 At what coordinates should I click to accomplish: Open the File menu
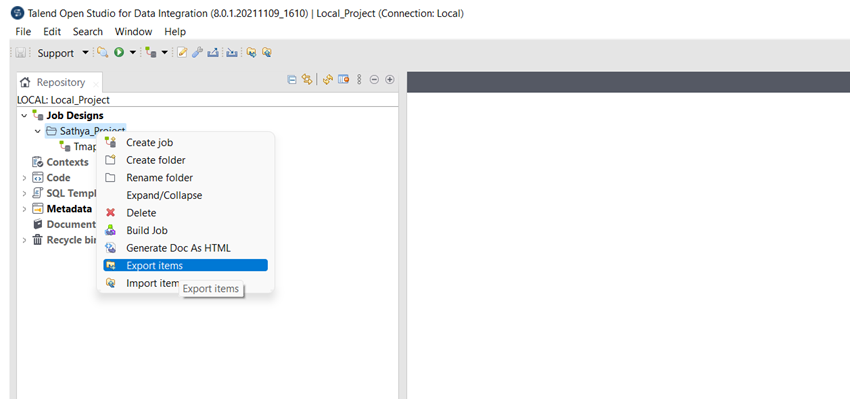(23, 31)
